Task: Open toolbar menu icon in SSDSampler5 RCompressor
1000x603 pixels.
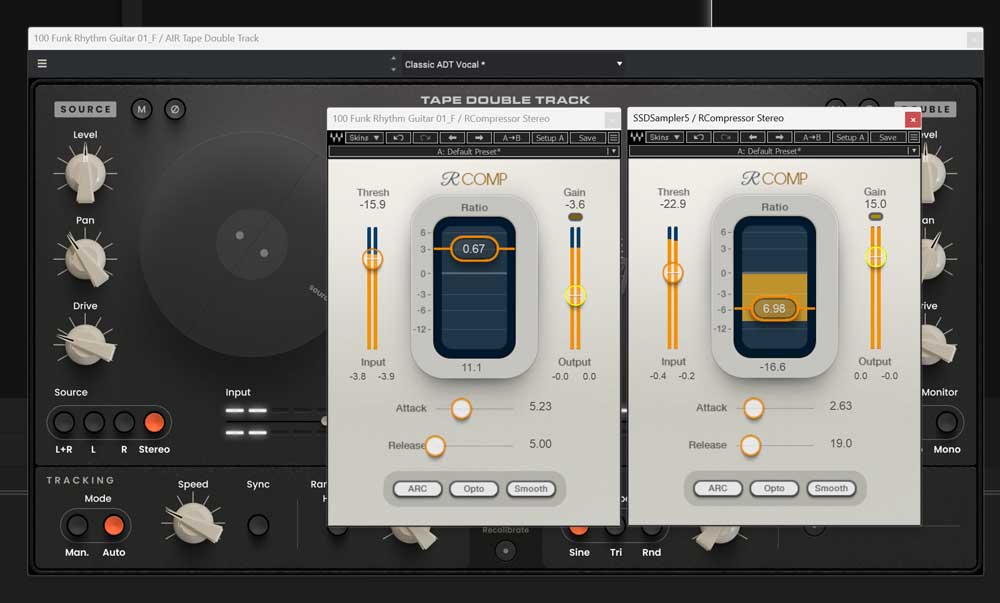Action: coord(912,138)
